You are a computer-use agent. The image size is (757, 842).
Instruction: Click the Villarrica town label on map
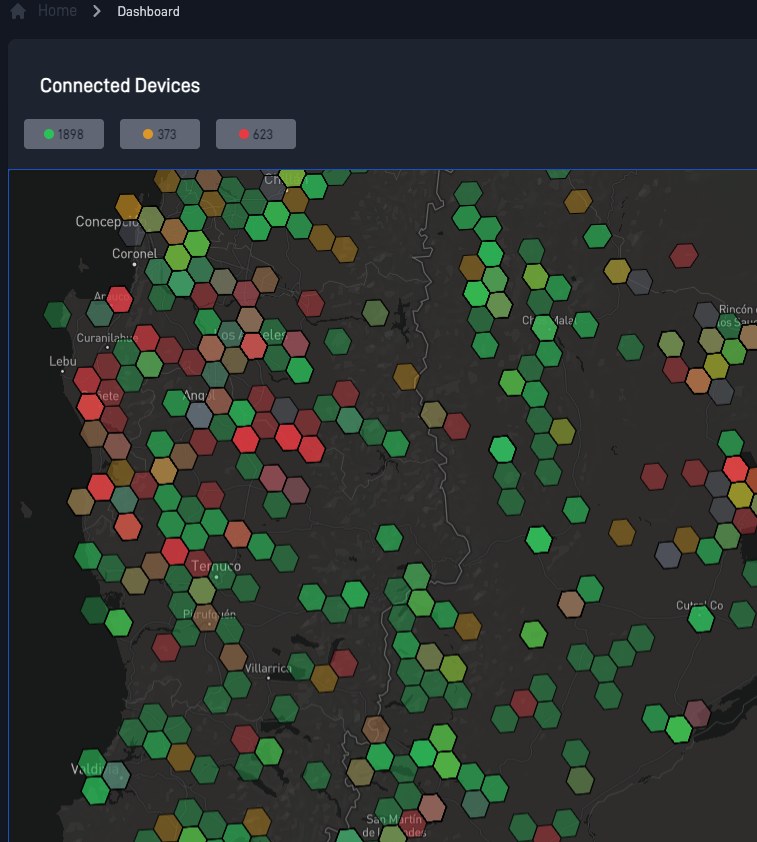pos(268,668)
